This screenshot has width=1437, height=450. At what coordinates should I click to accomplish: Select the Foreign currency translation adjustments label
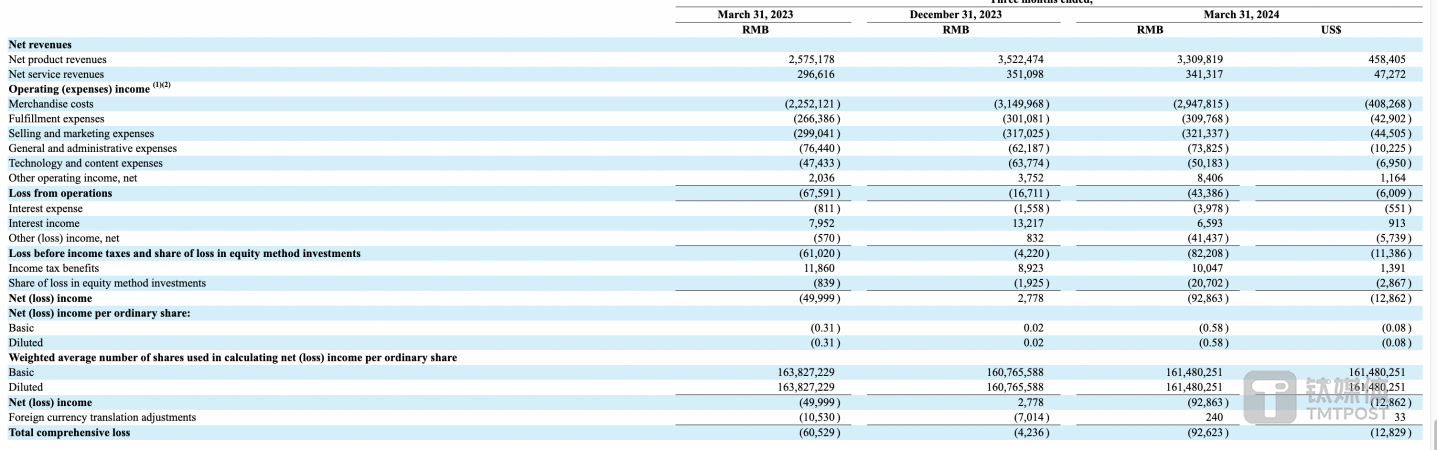tap(102, 417)
